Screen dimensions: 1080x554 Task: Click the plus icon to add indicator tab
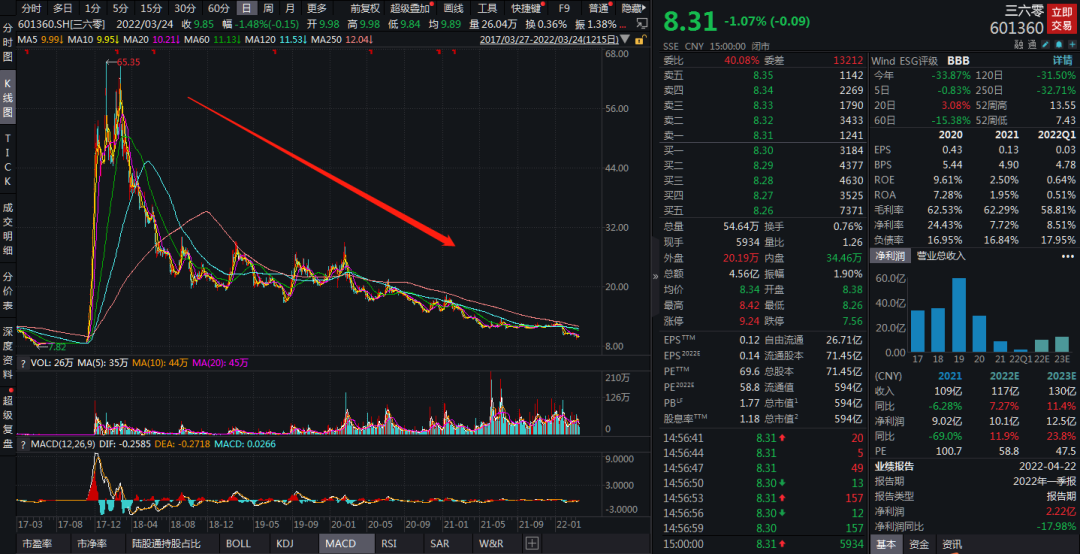coord(532,544)
